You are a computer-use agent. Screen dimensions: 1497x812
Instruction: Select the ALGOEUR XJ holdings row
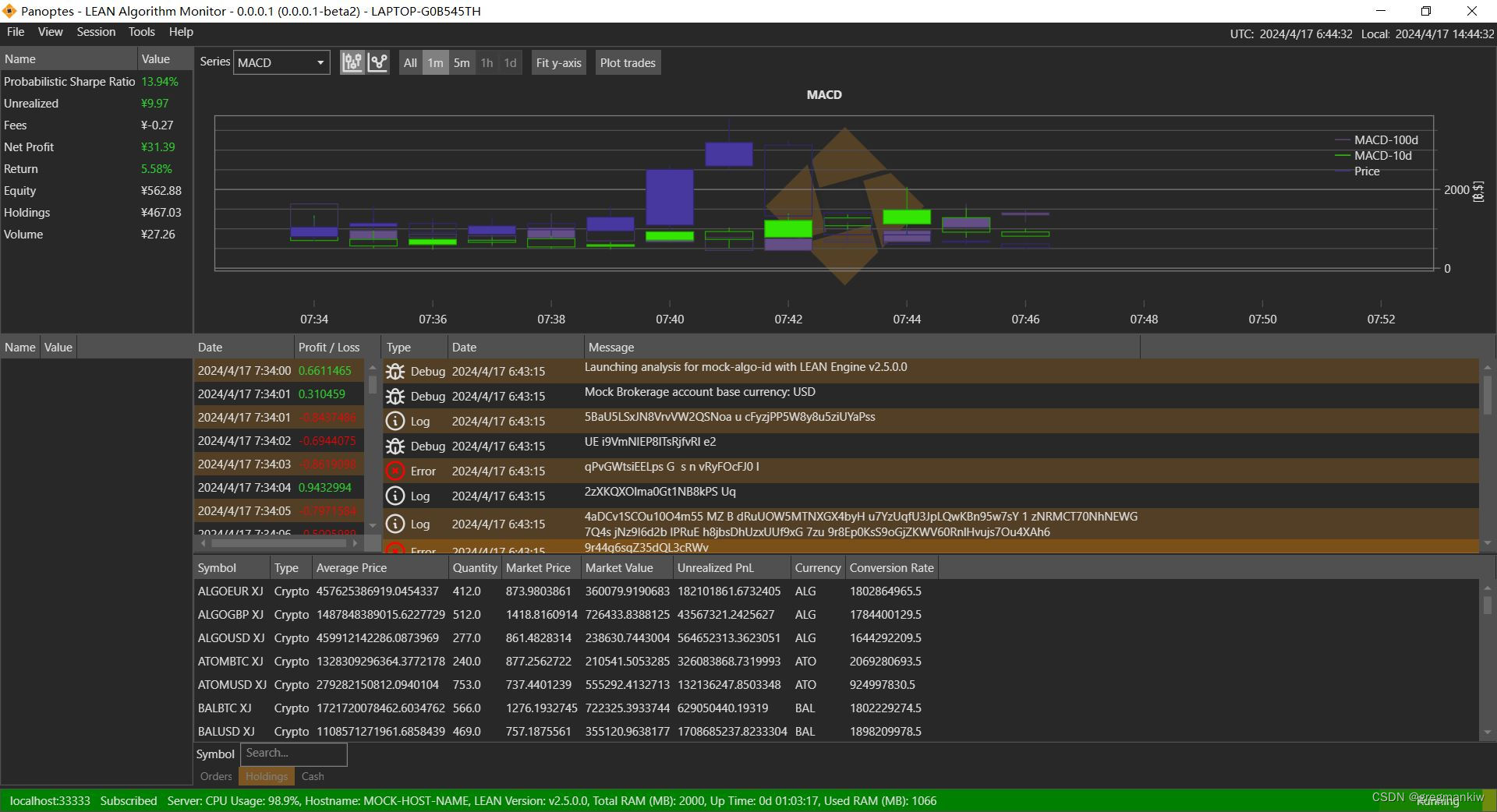(x=837, y=591)
